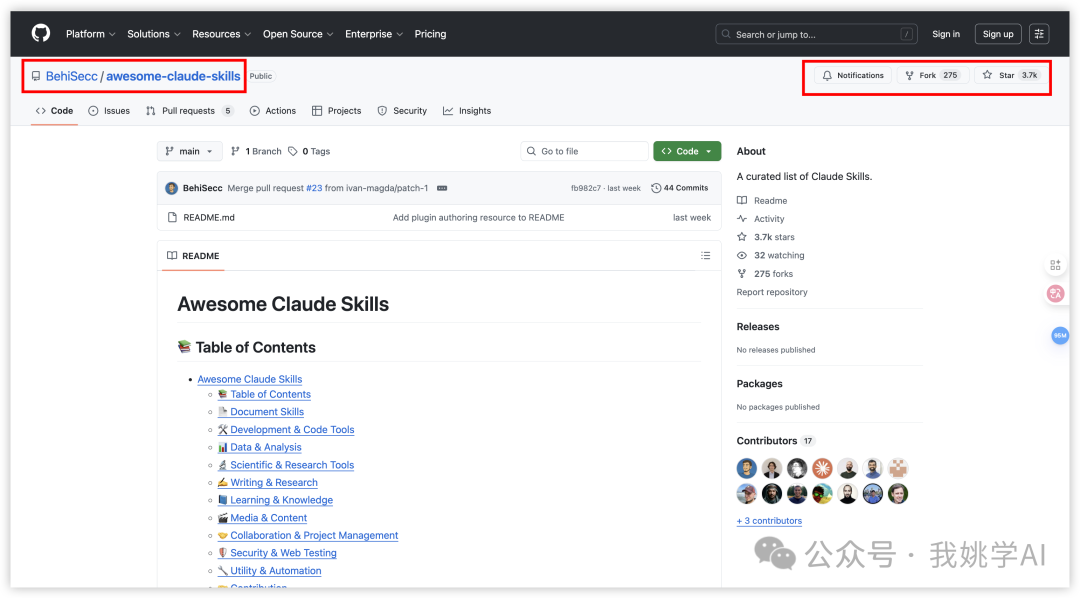1080x598 pixels.
Task: Open the README.md file
Action: (209, 217)
